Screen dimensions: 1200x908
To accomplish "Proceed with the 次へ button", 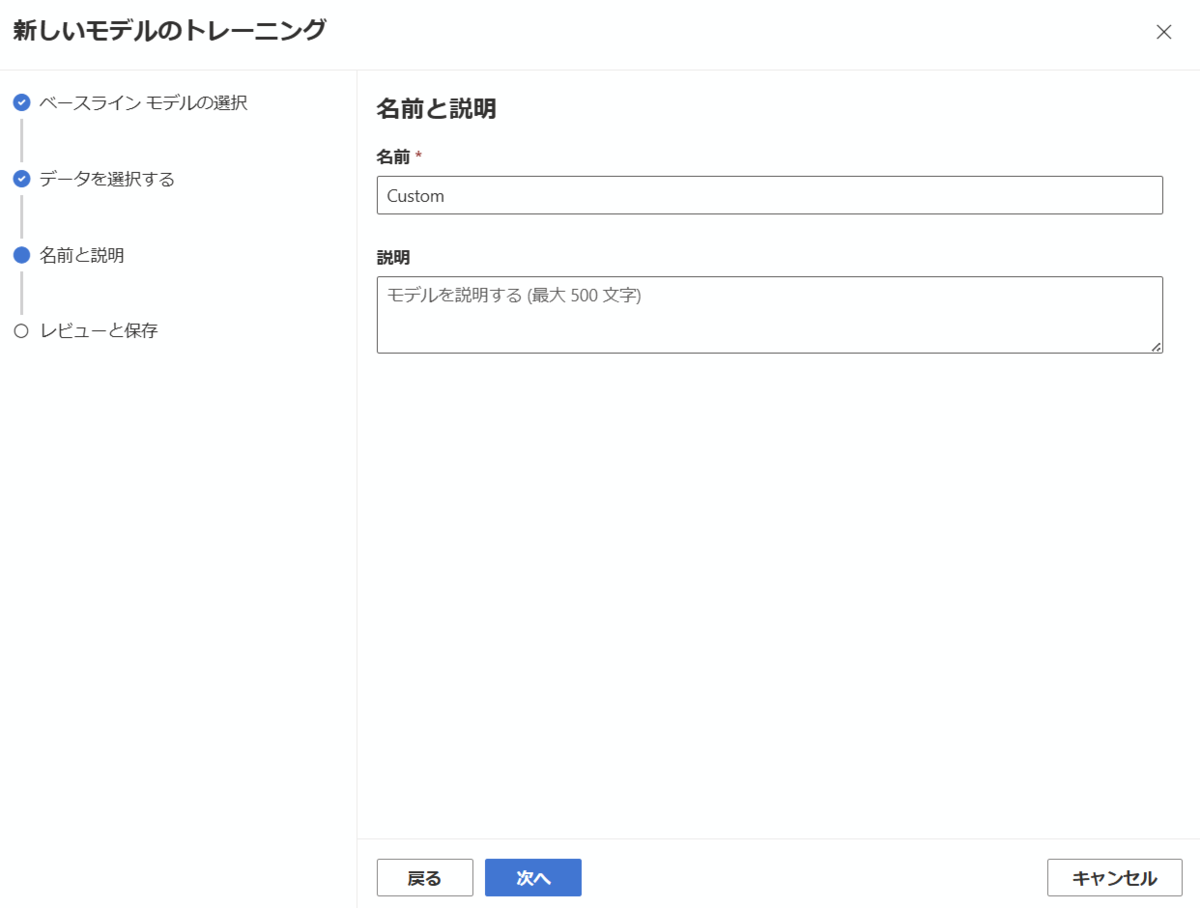I will coord(533,878).
